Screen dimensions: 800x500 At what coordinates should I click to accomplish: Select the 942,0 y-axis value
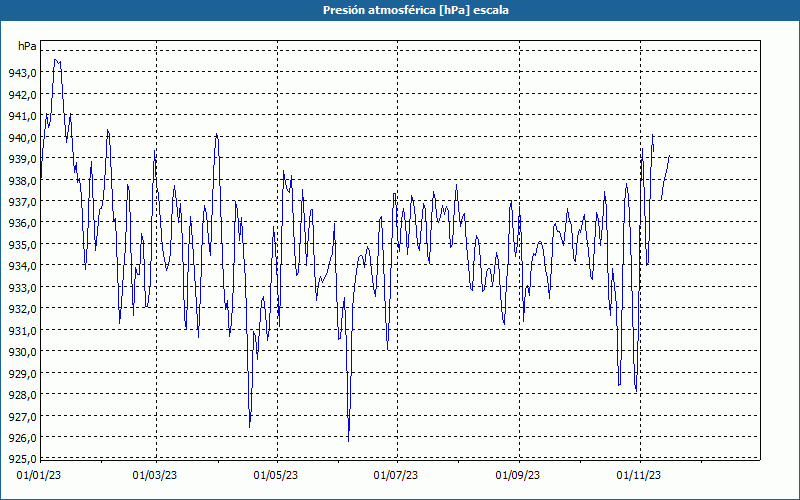22,94
